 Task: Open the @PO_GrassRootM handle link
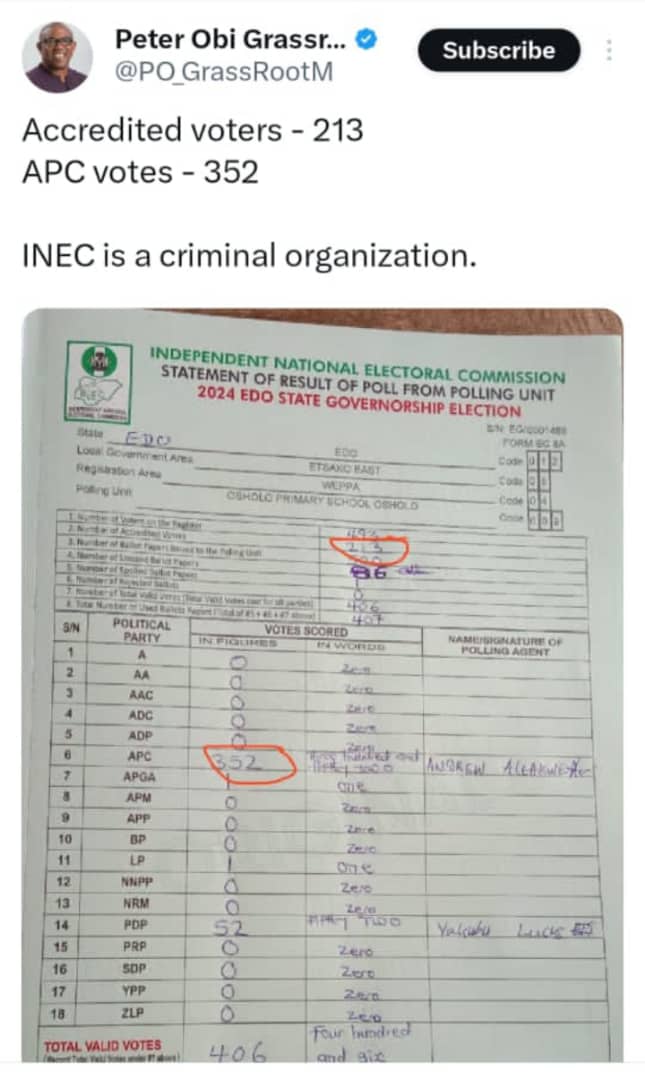click(223, 72)
